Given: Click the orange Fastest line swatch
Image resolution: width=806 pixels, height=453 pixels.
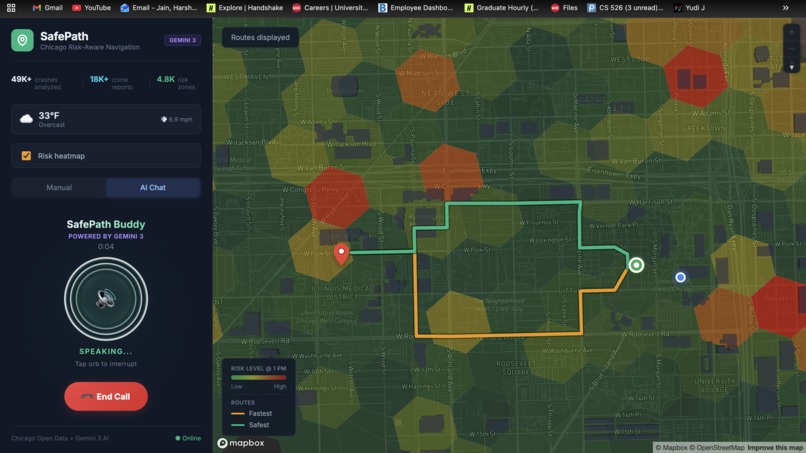Looking at the screenshot, I should click(237, 413).
